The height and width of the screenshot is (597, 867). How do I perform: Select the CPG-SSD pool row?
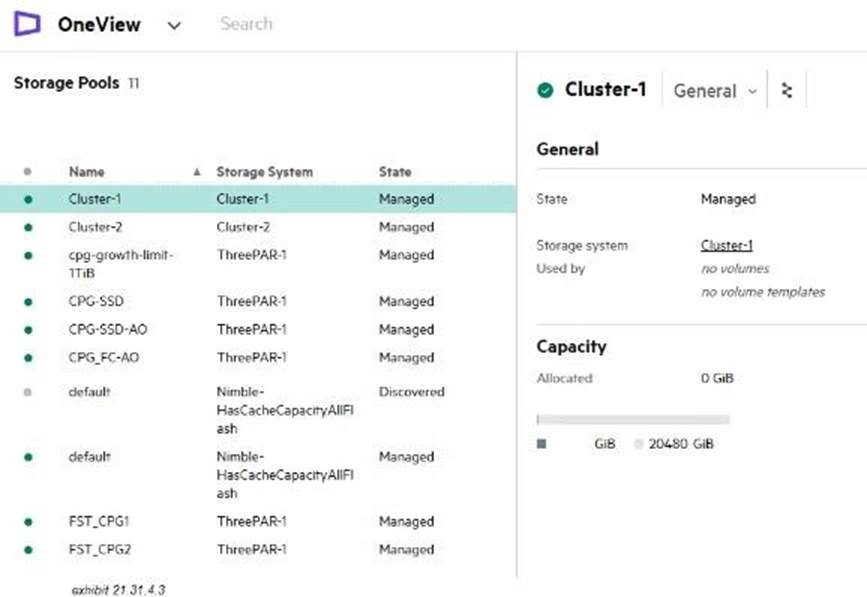[x=258, y=301]
